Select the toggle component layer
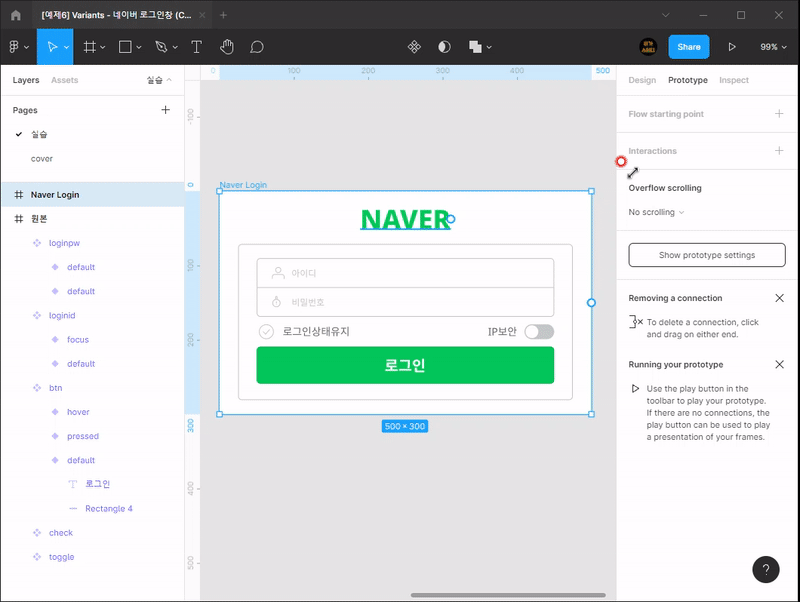800x602 pixels. tap(92, 557)
